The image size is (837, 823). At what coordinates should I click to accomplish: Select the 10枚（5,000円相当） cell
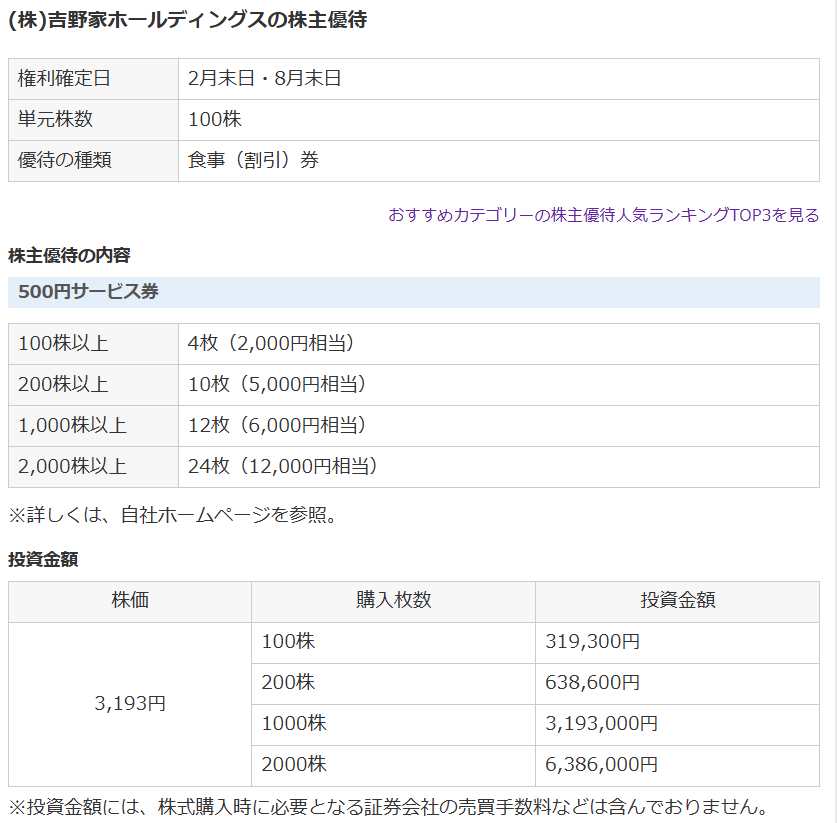click(x=499, y=385)
